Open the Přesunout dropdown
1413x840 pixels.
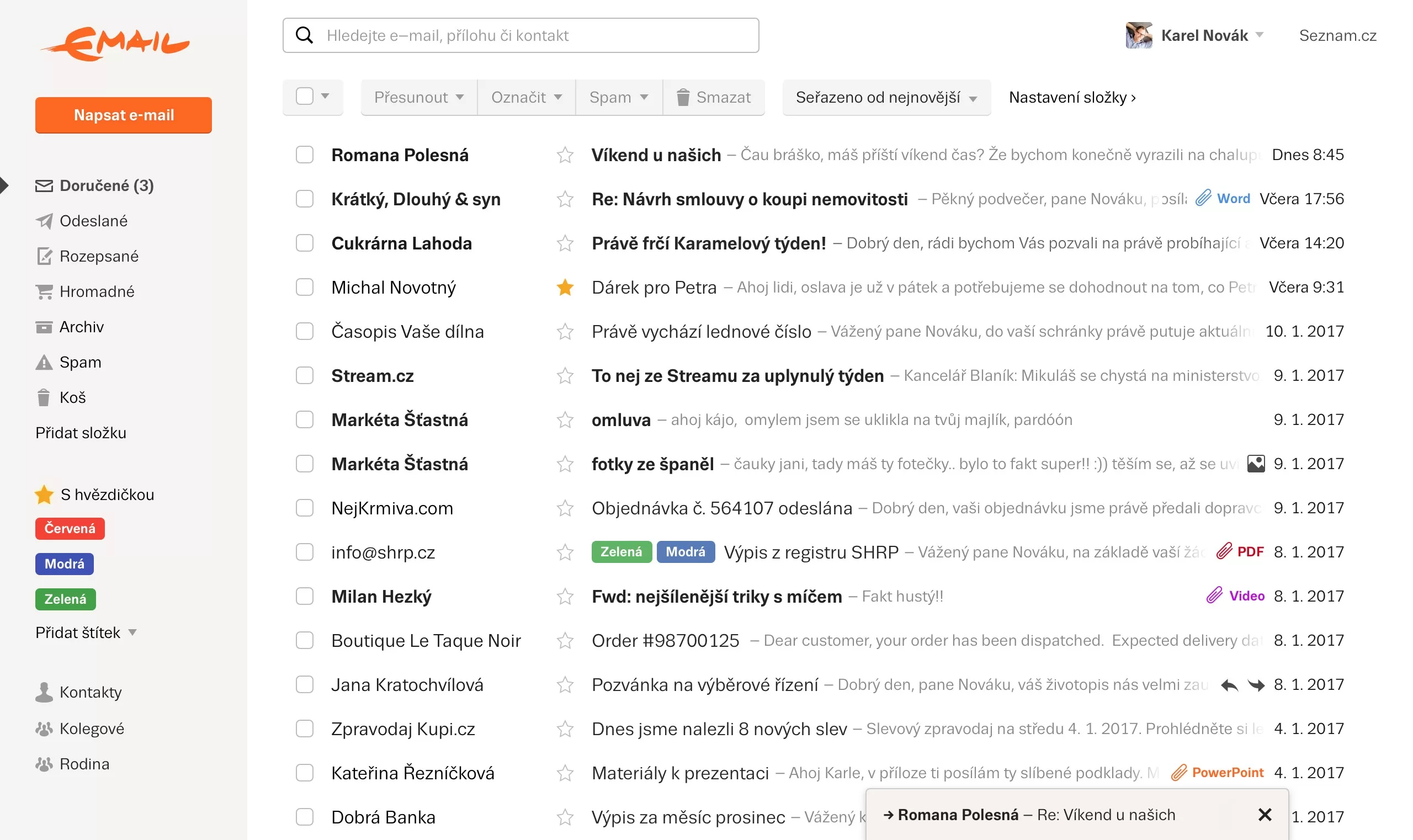pos(419,97)
